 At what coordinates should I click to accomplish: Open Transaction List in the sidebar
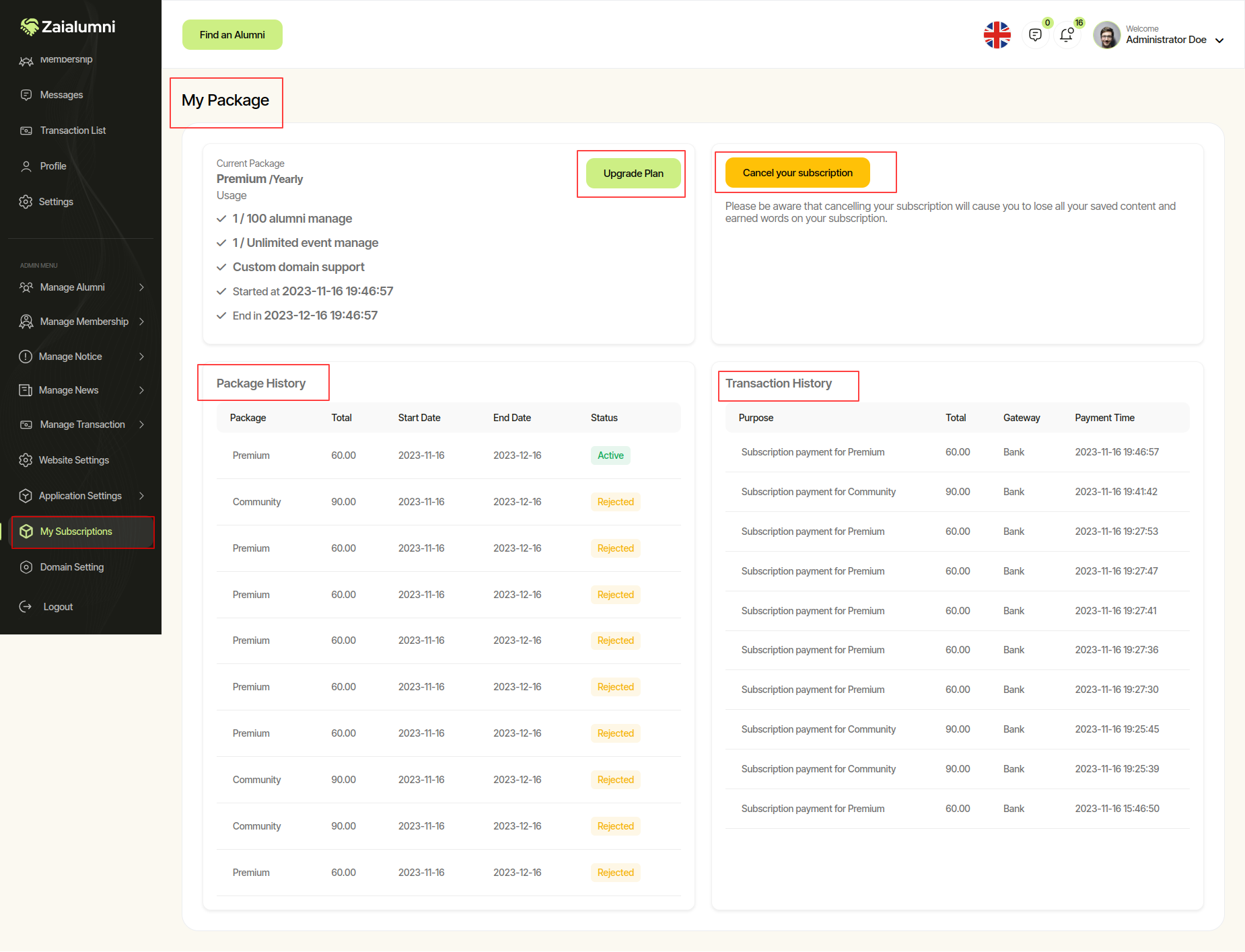point(73,131)
